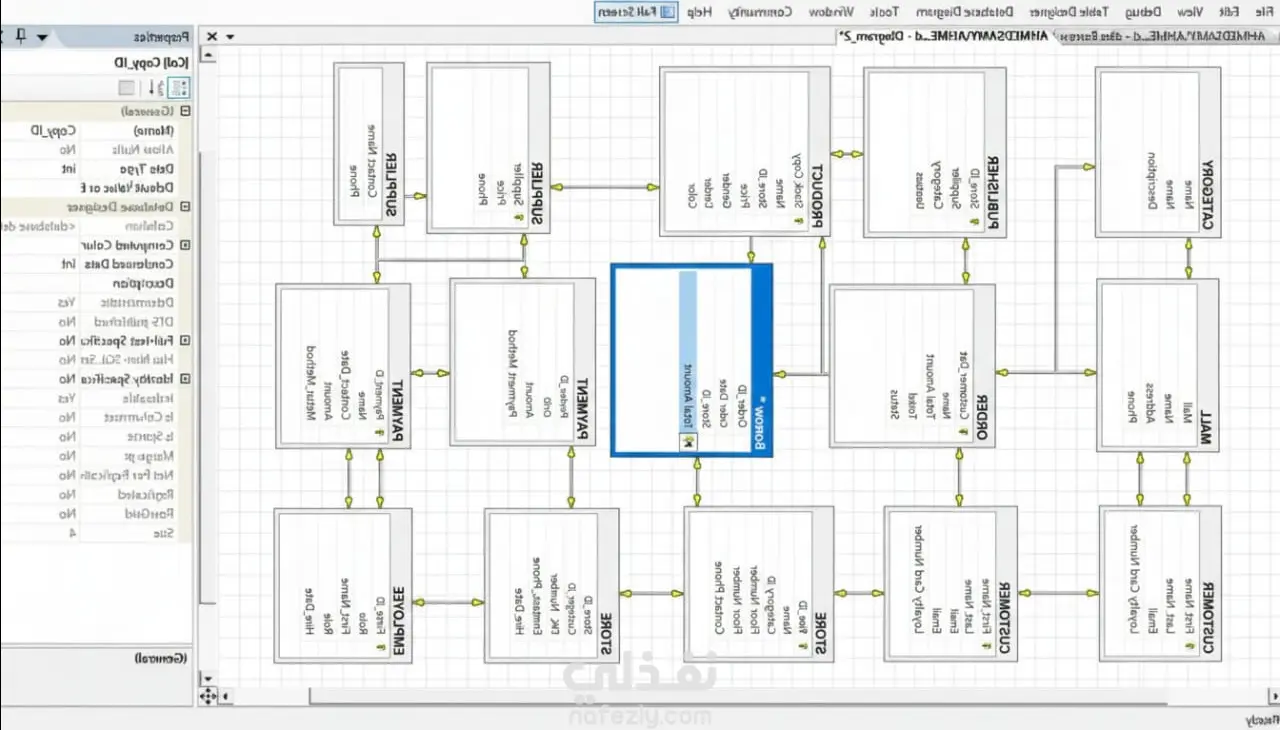This screenshot has height=730, width=1280.
Task: Click the diagram vertical scrollbar up arrow
Action: (208, 55)
